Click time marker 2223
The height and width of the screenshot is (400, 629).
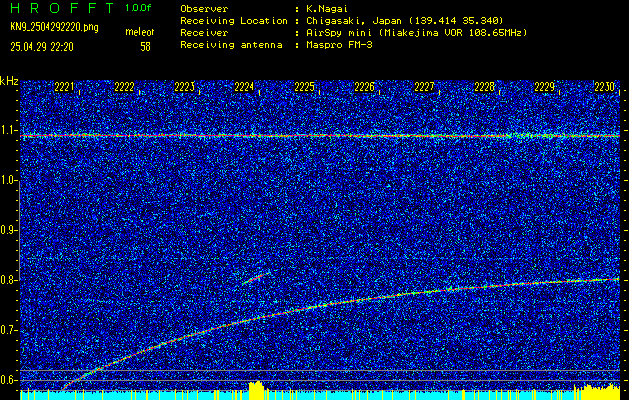[x=185, y=87]
